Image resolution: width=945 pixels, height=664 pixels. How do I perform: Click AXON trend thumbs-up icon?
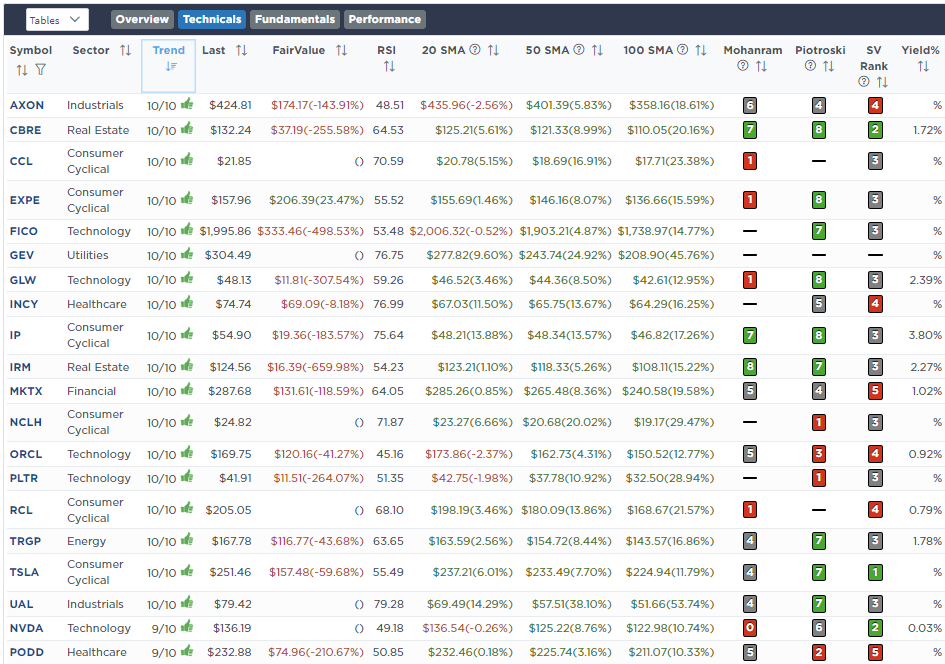187,104
